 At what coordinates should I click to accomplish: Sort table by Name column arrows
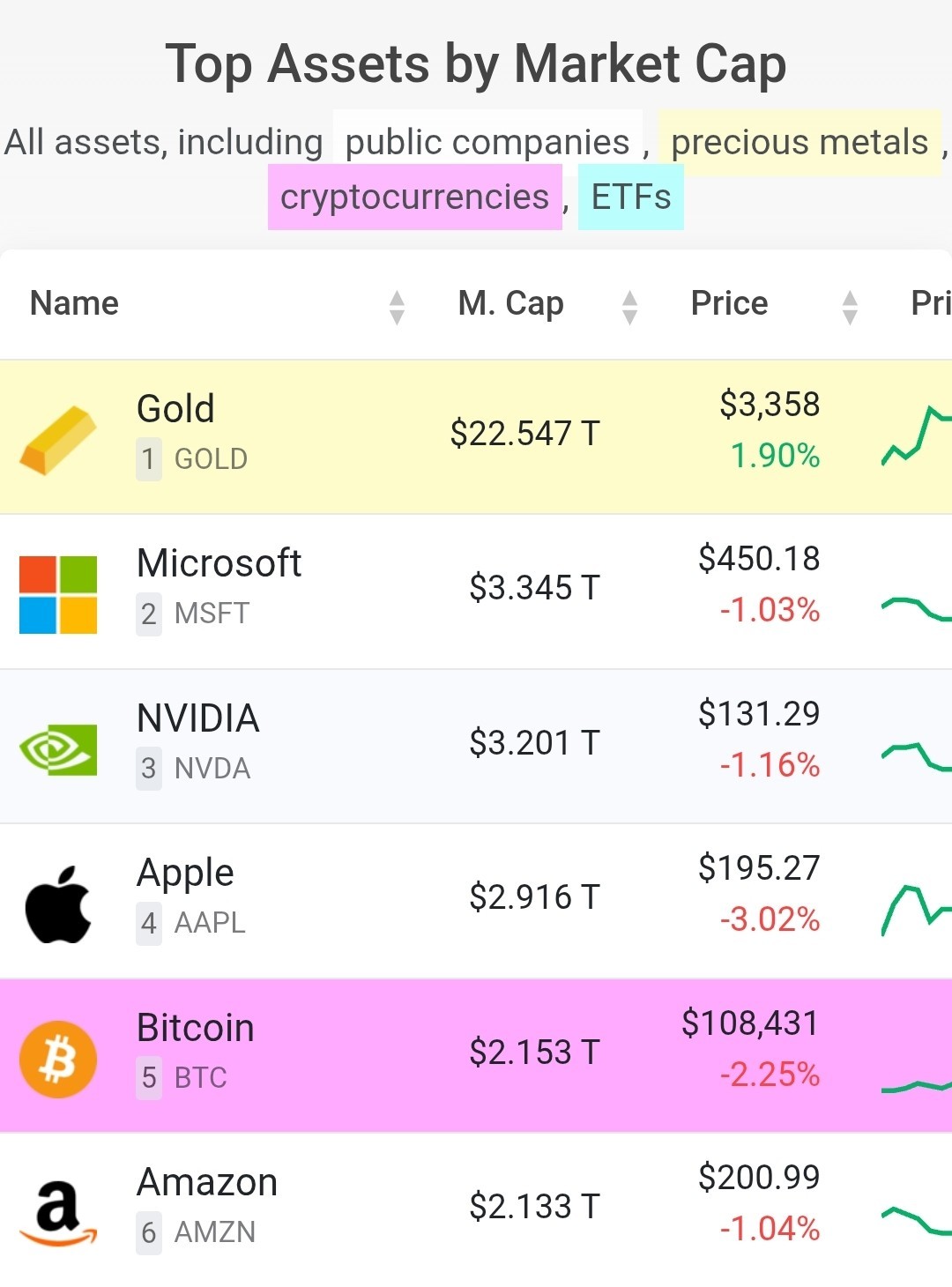tap(397, 308)
